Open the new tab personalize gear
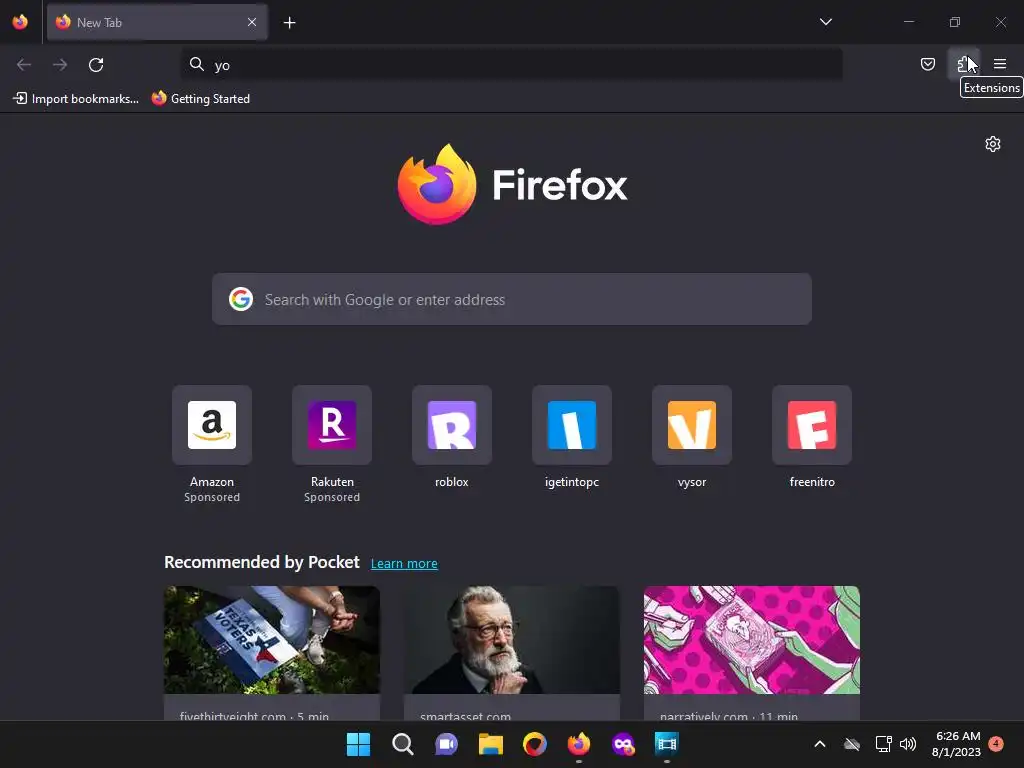Image resolution: width=1024 pixels, height=768 pixels. [x=993, y=144]
